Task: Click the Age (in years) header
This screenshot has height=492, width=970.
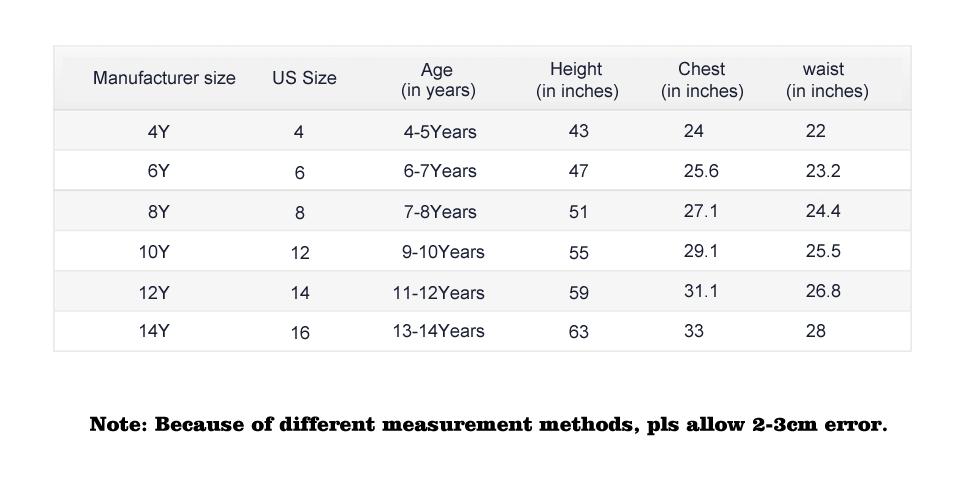Action: [x=438, y=80]
